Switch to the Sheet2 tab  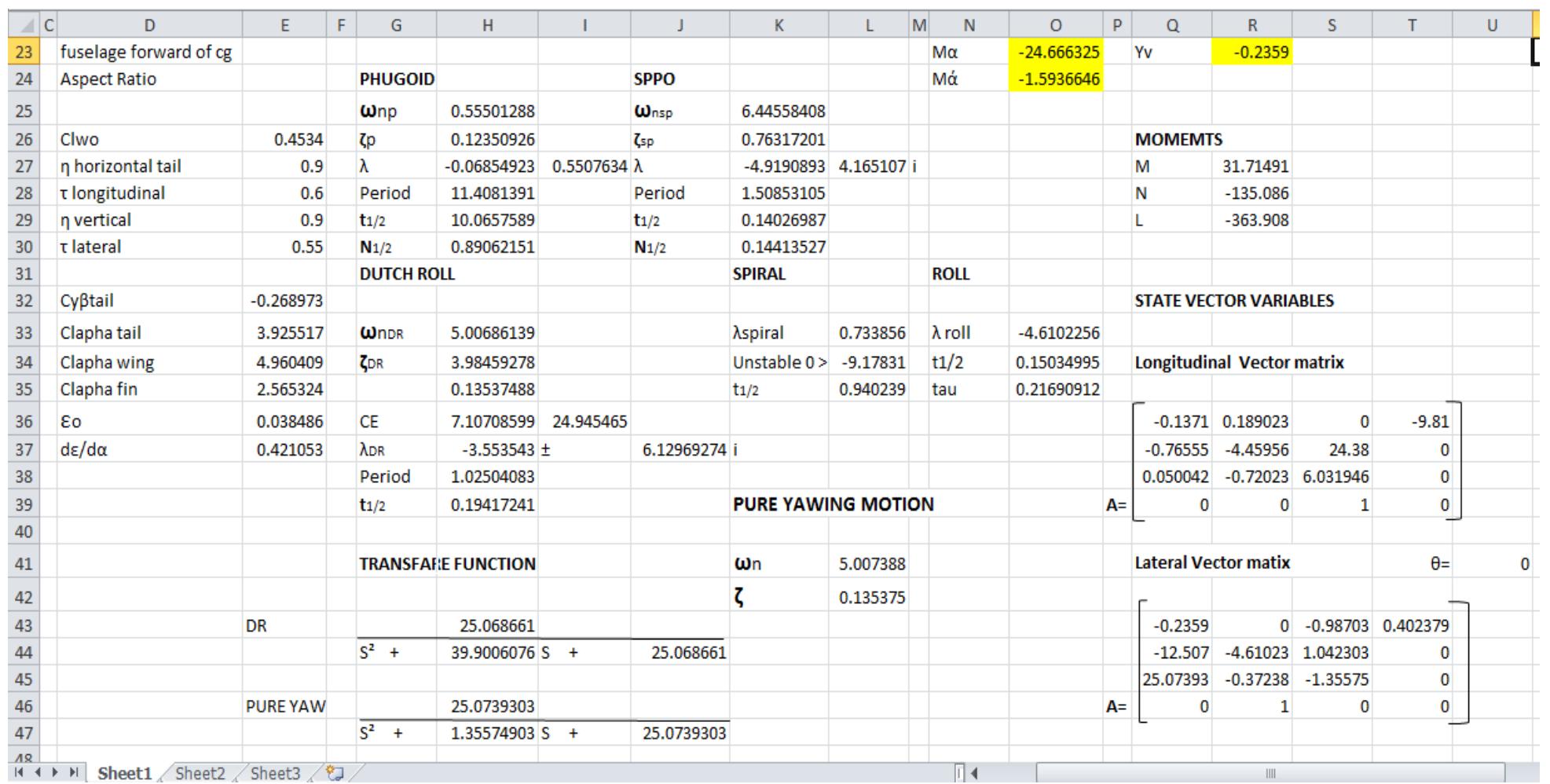(200, 773)
